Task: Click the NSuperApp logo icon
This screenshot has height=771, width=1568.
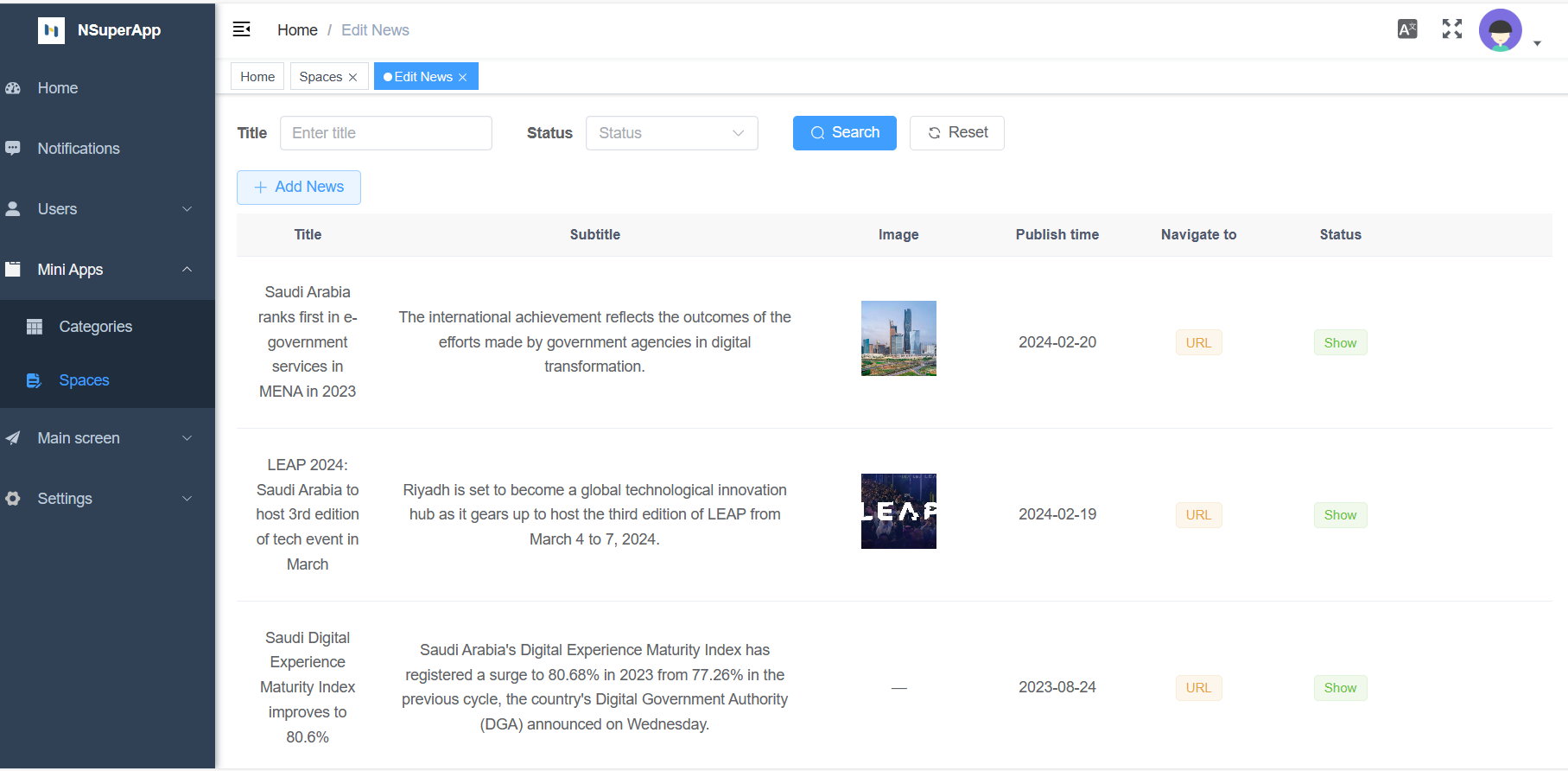Action: click(x=51, y=30)
